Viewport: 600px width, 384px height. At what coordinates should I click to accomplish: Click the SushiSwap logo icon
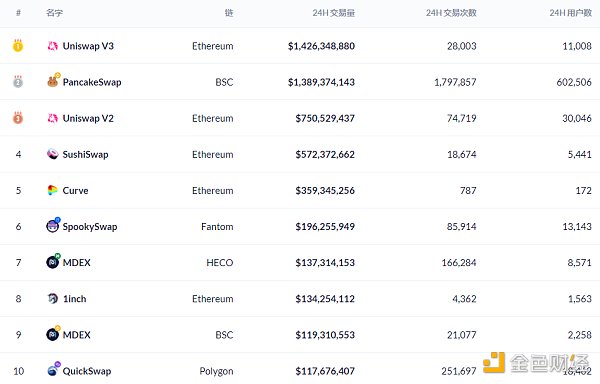52,154
